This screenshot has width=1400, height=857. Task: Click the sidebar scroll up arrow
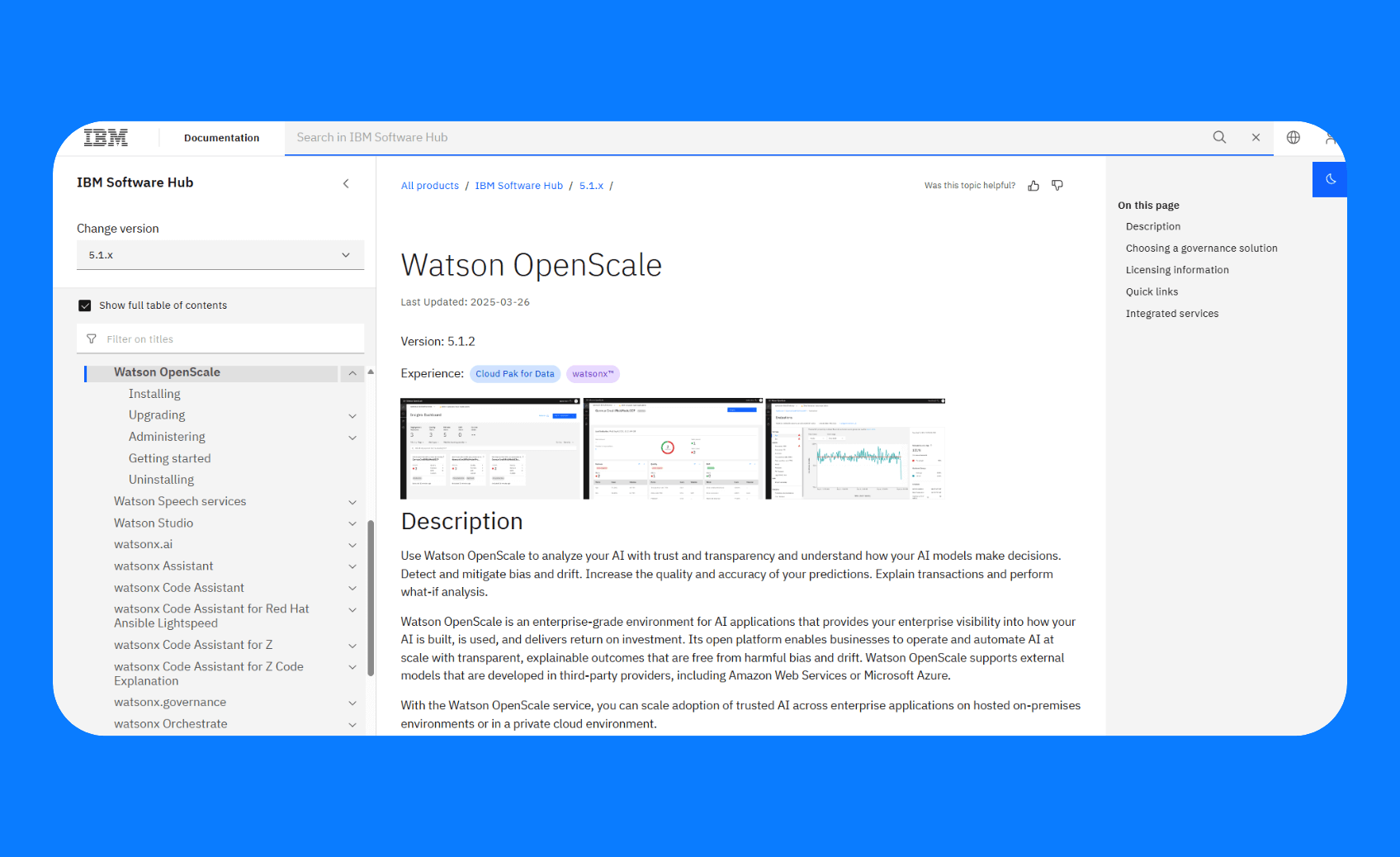[x=371, y=372]
